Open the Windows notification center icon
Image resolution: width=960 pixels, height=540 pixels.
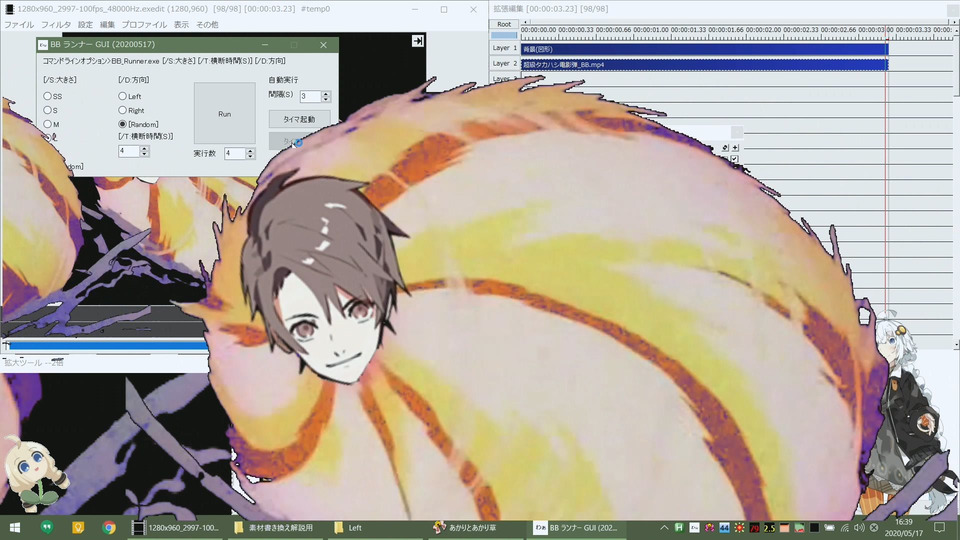pyautogui.click(x=940, y=527)
